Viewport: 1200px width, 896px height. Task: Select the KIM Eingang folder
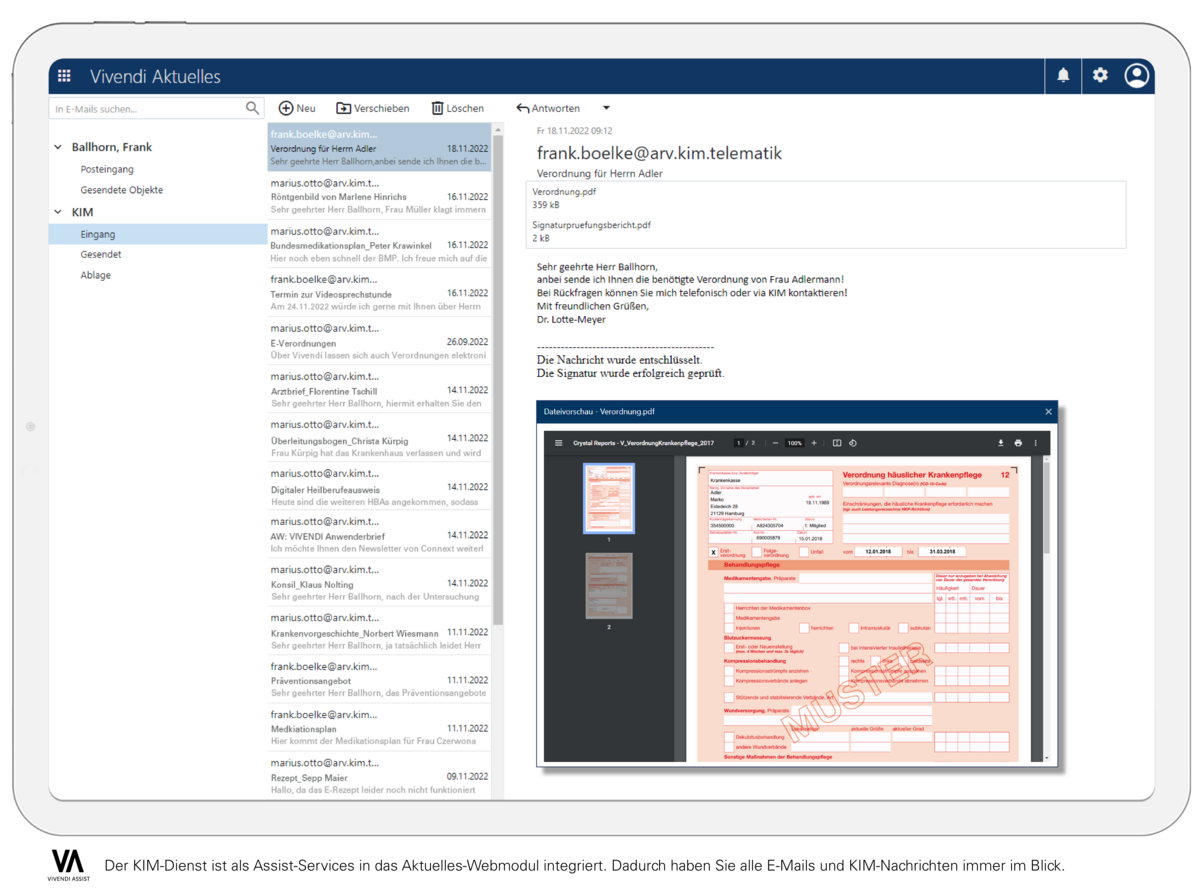pyautogui.click(x=157, y=234)
